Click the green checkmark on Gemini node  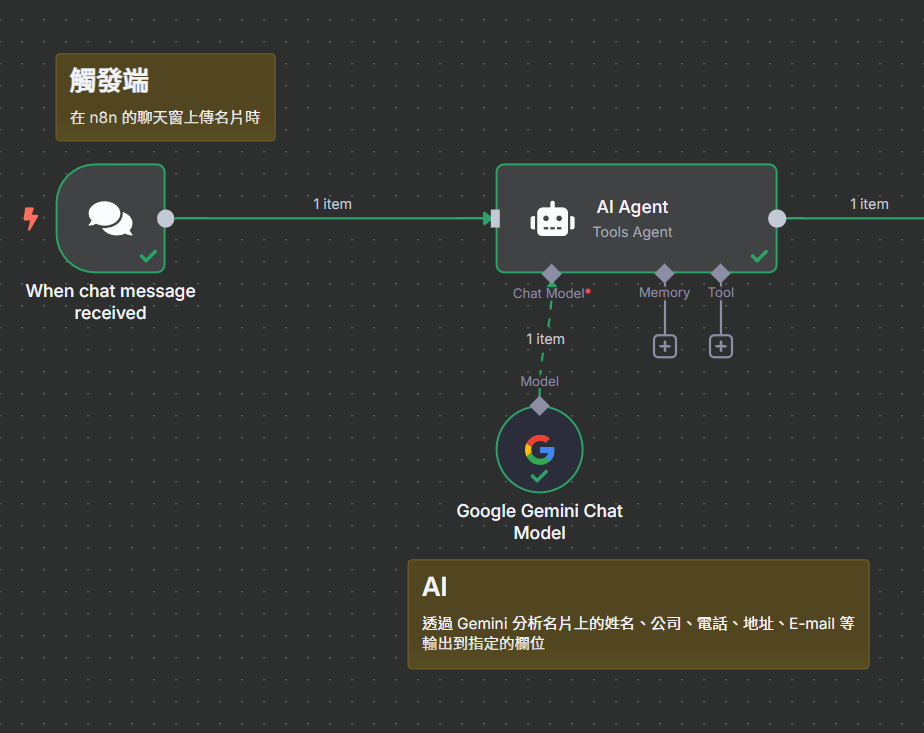(x=539, y=476)
